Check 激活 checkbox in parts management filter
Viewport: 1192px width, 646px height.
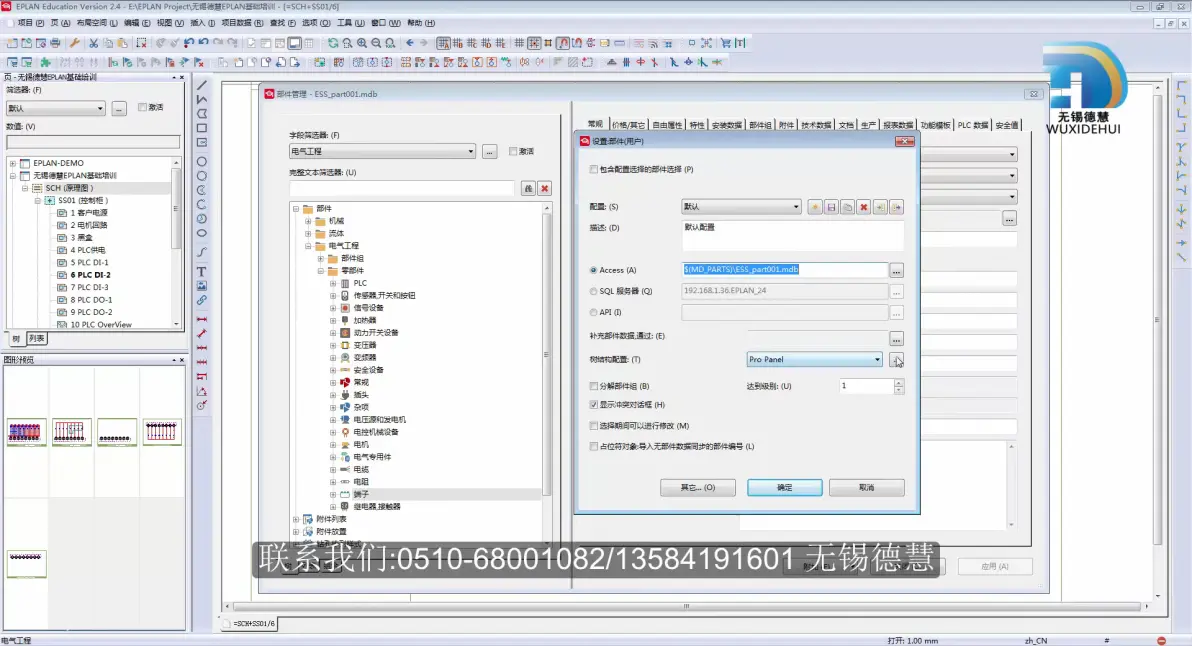point(513,151)
